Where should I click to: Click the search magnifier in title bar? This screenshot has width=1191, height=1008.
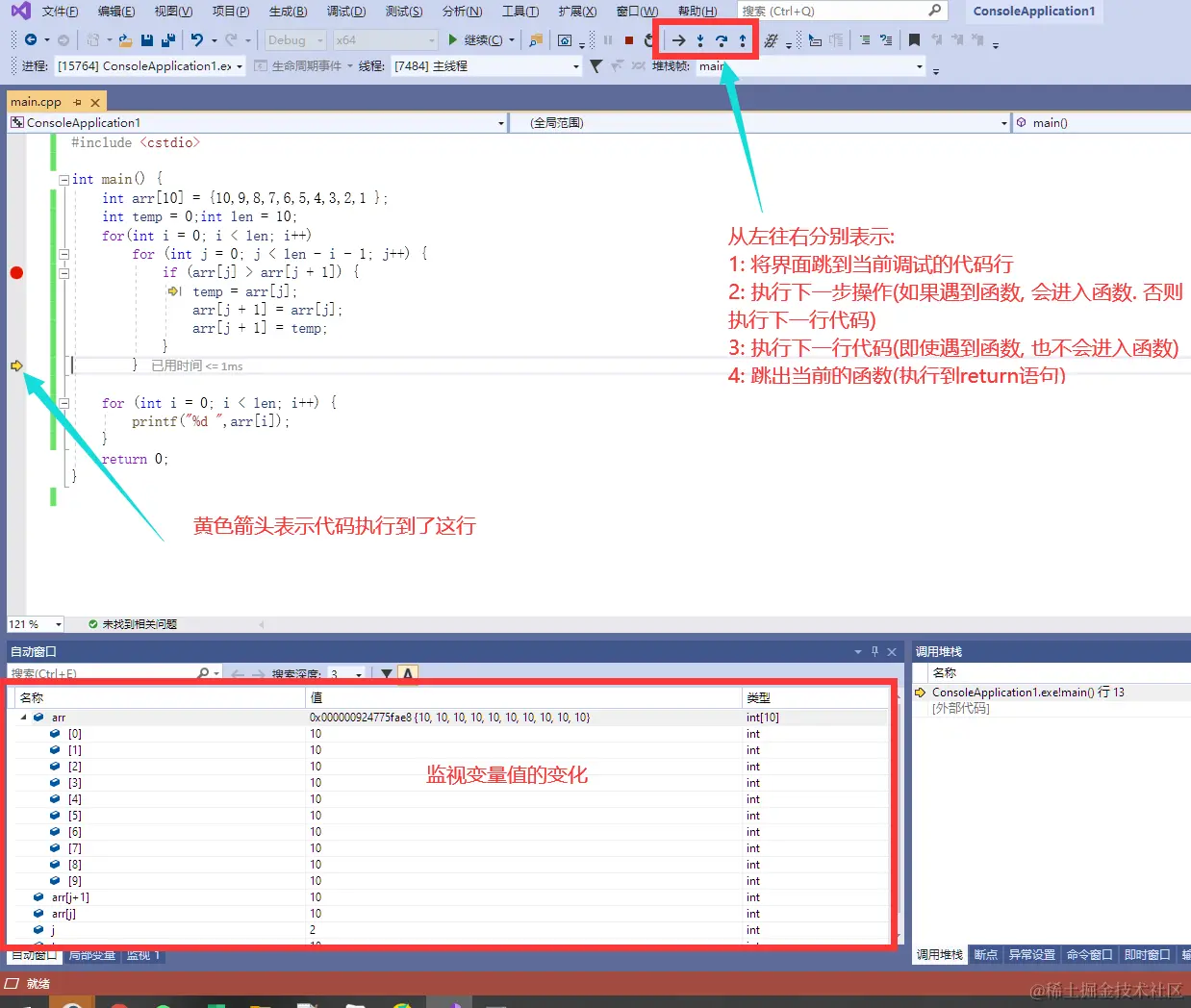pos(934,11)
